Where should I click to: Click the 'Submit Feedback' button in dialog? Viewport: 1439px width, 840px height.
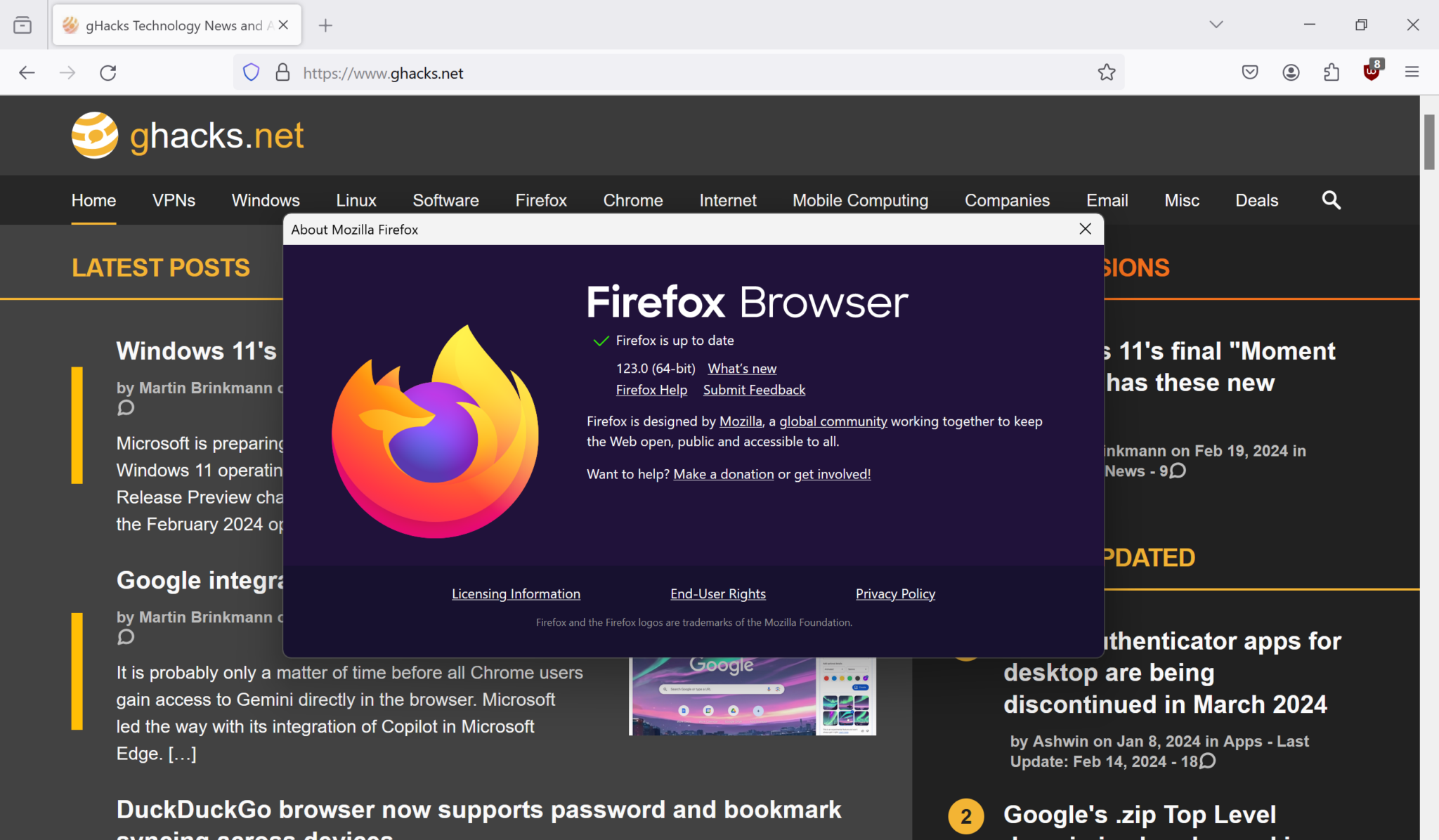pyautogui.click(x=754, y=389)
